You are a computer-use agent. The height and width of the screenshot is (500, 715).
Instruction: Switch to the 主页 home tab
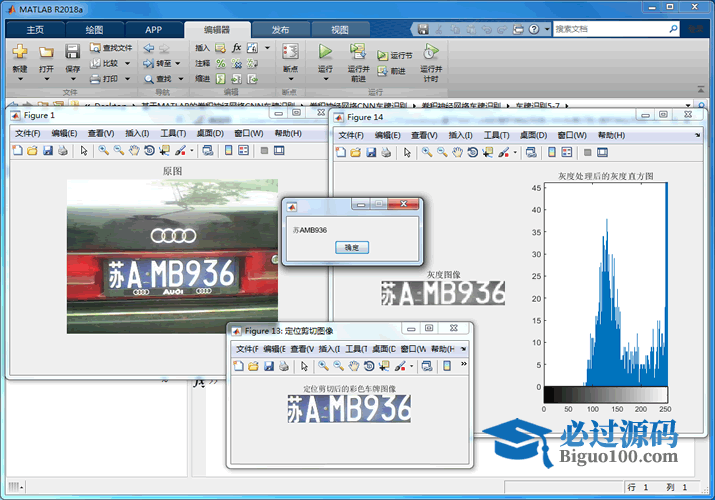pyautogui.click(x=35, y=30)
